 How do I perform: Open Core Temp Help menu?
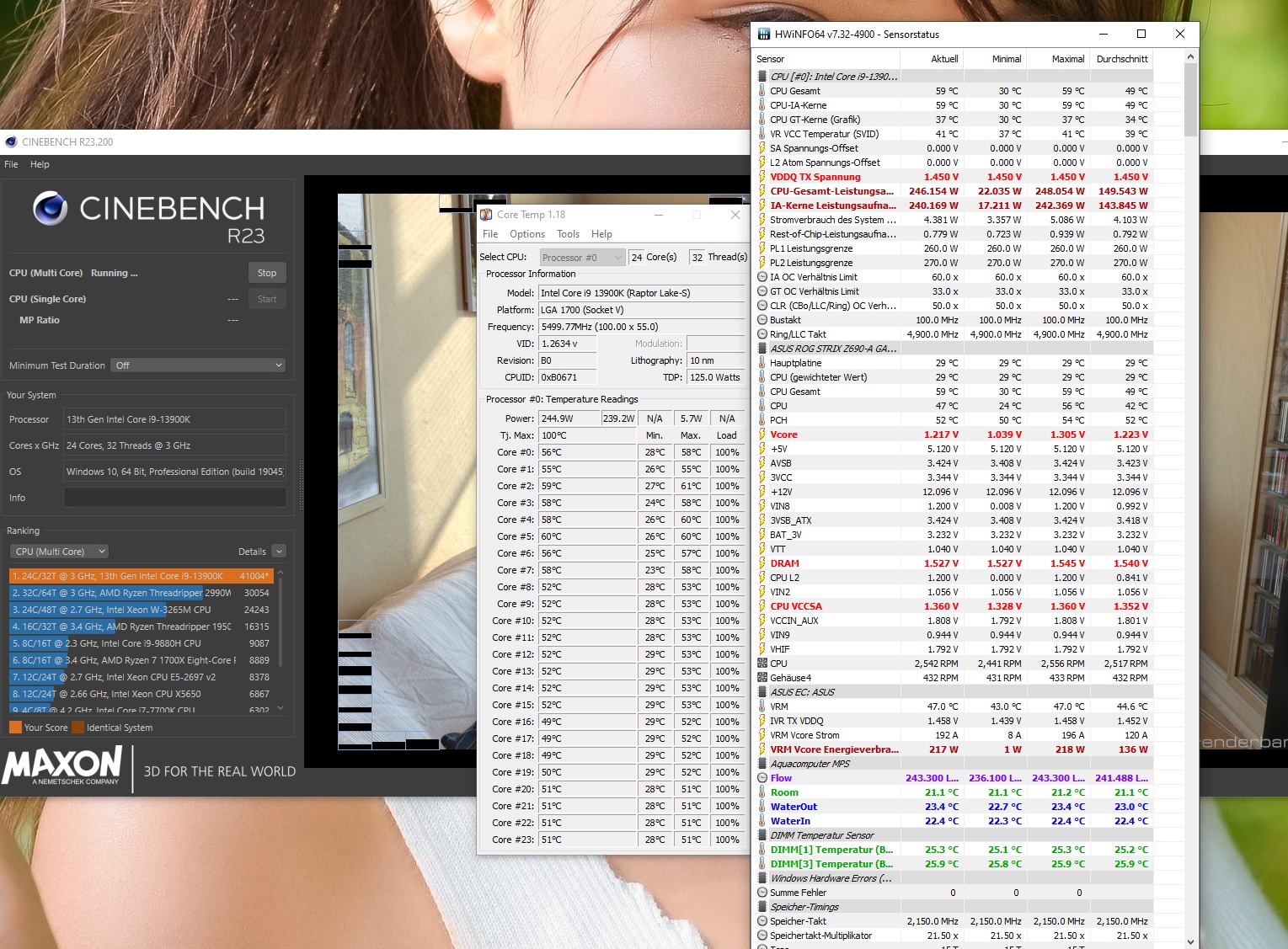(601, 234)
